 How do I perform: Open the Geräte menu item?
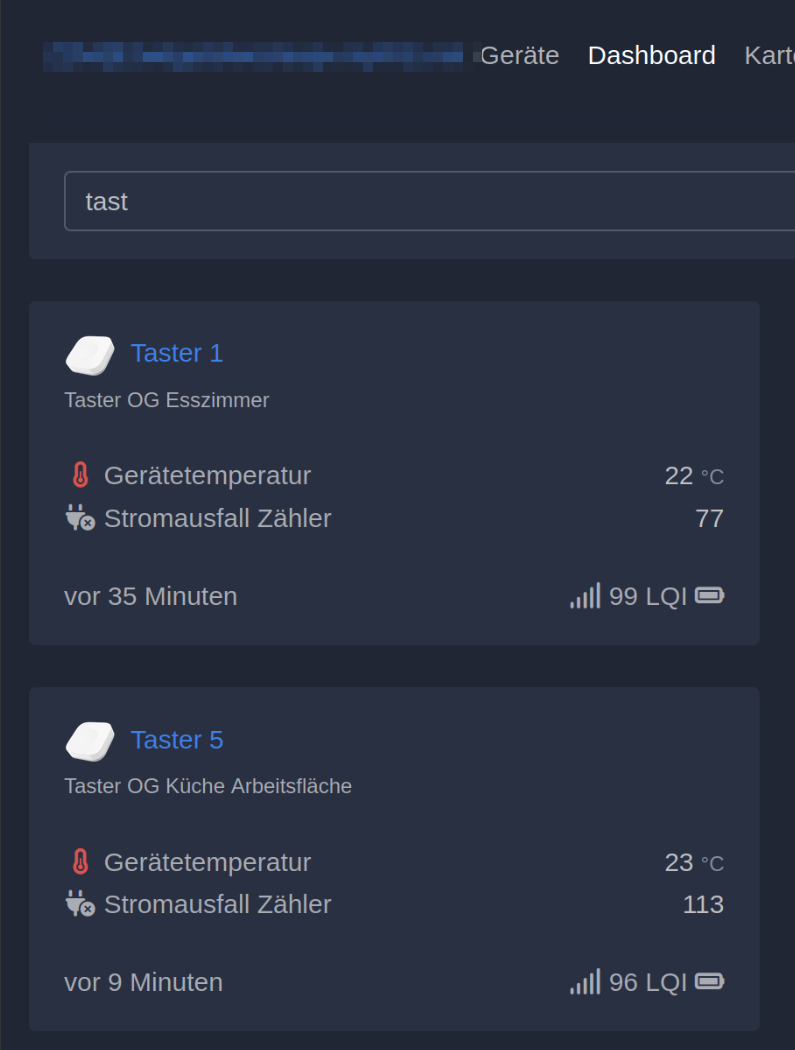click(x=519, y=55)
